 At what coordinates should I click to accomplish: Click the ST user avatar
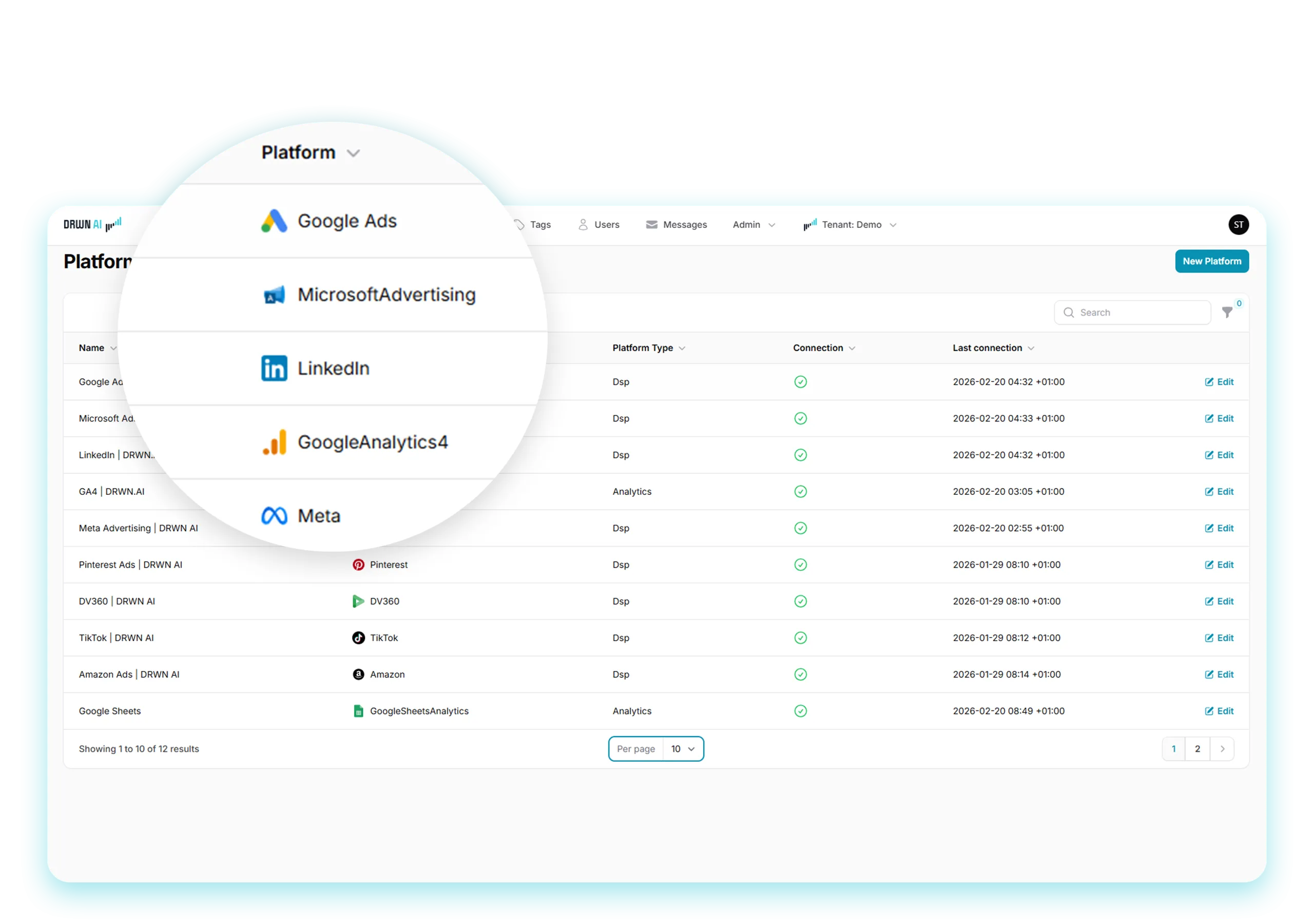click(1239, 224)
